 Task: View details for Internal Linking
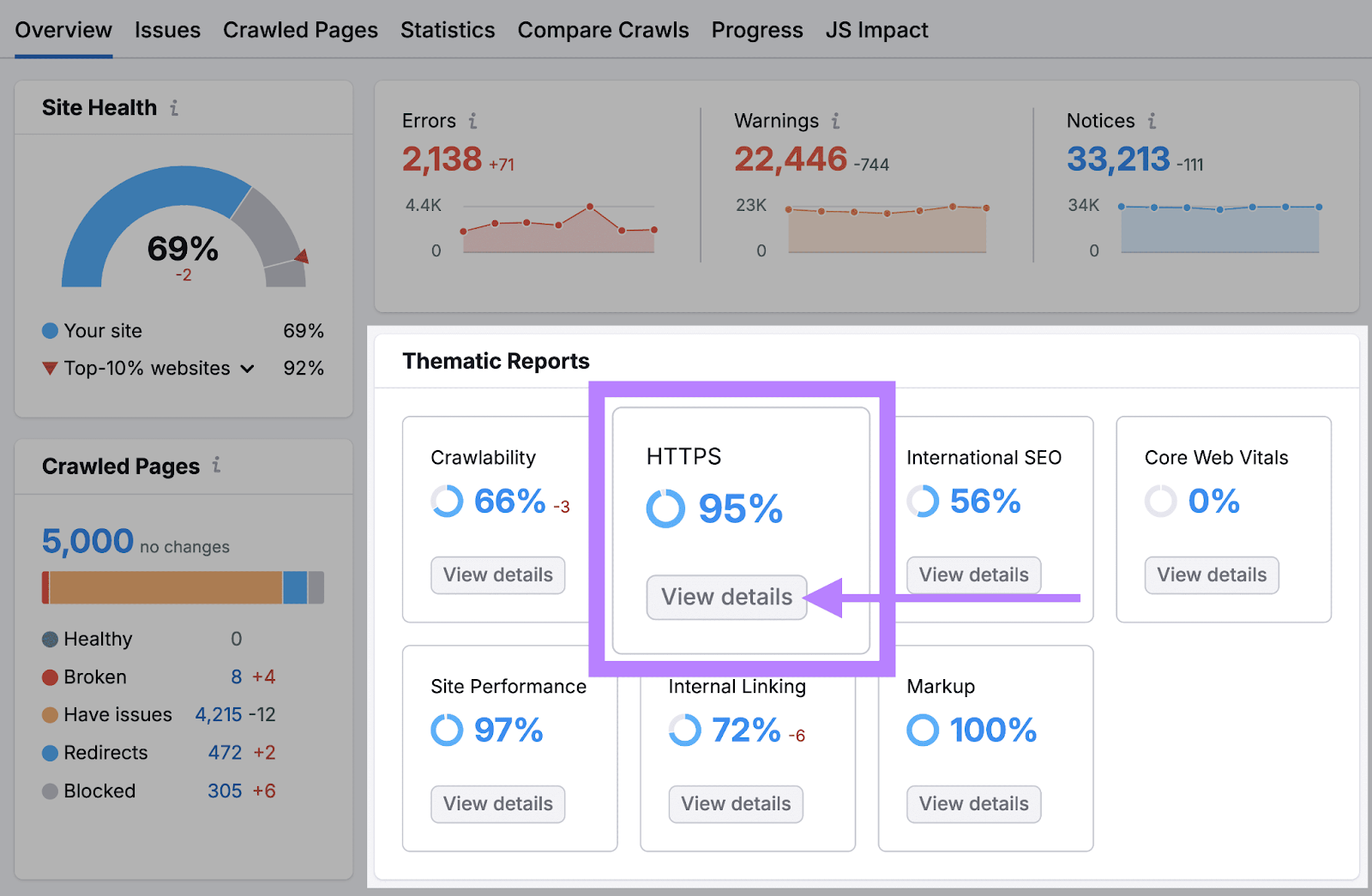click(736, 804)
